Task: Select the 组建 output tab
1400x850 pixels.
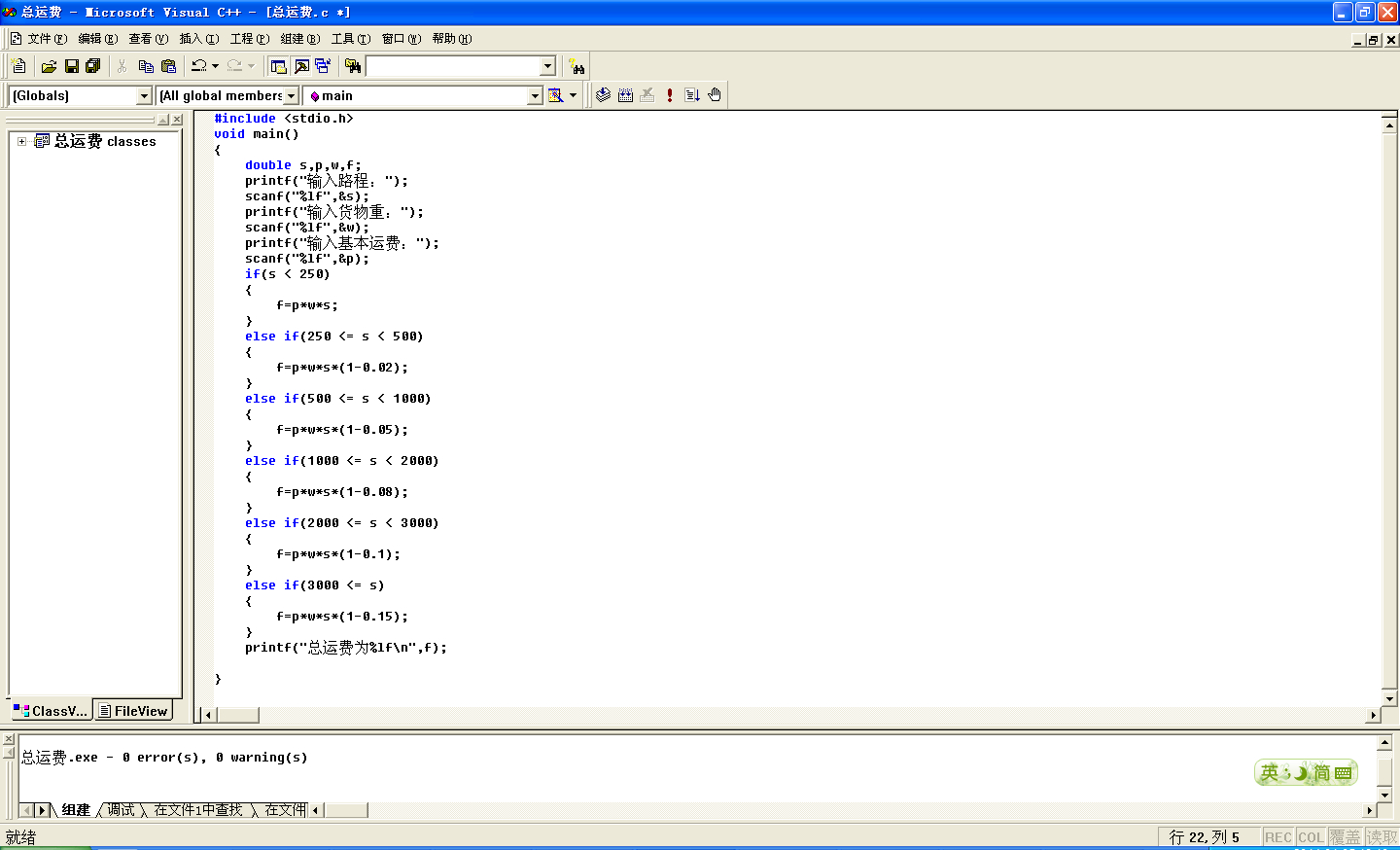Action: coord(76,810)
